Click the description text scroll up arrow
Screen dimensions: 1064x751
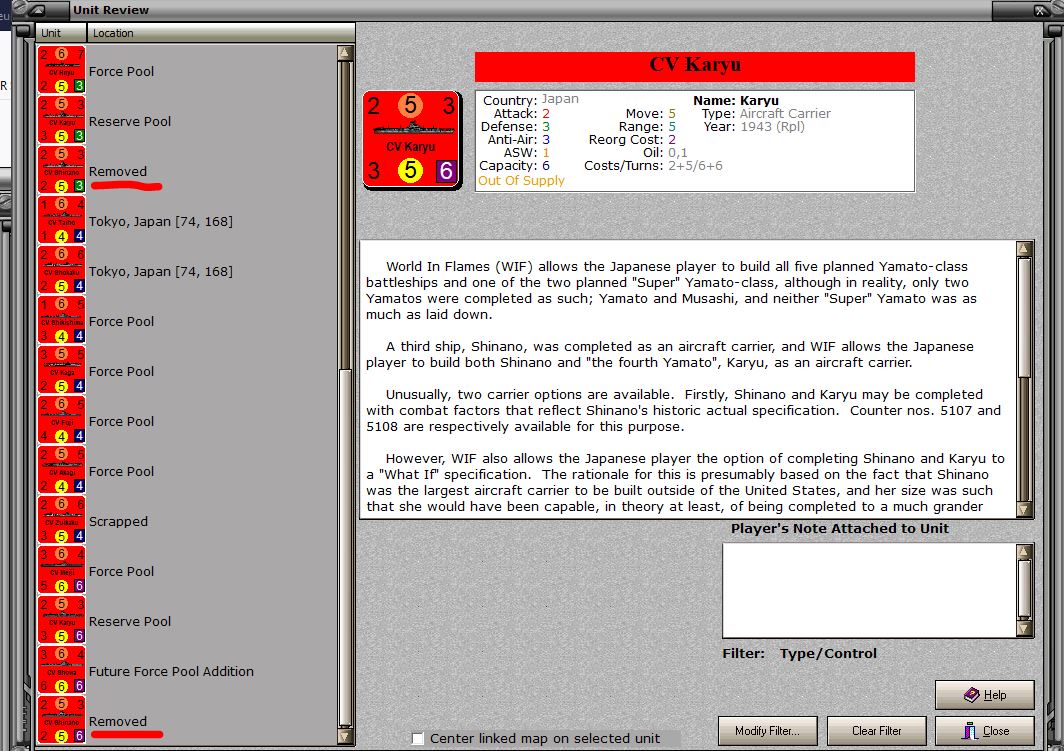(1025, 249)
